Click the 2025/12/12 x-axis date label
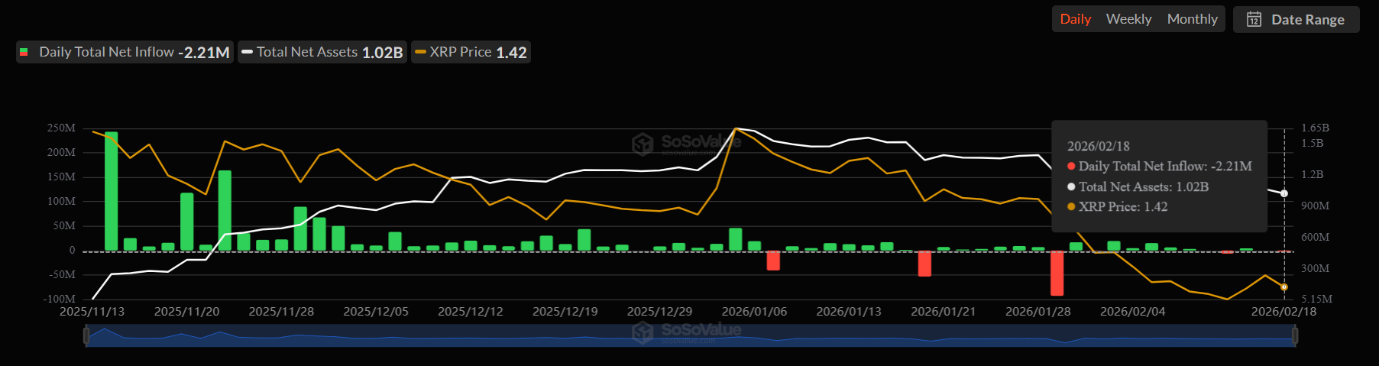Screen dimensions: 1379x366 (470, 311)
